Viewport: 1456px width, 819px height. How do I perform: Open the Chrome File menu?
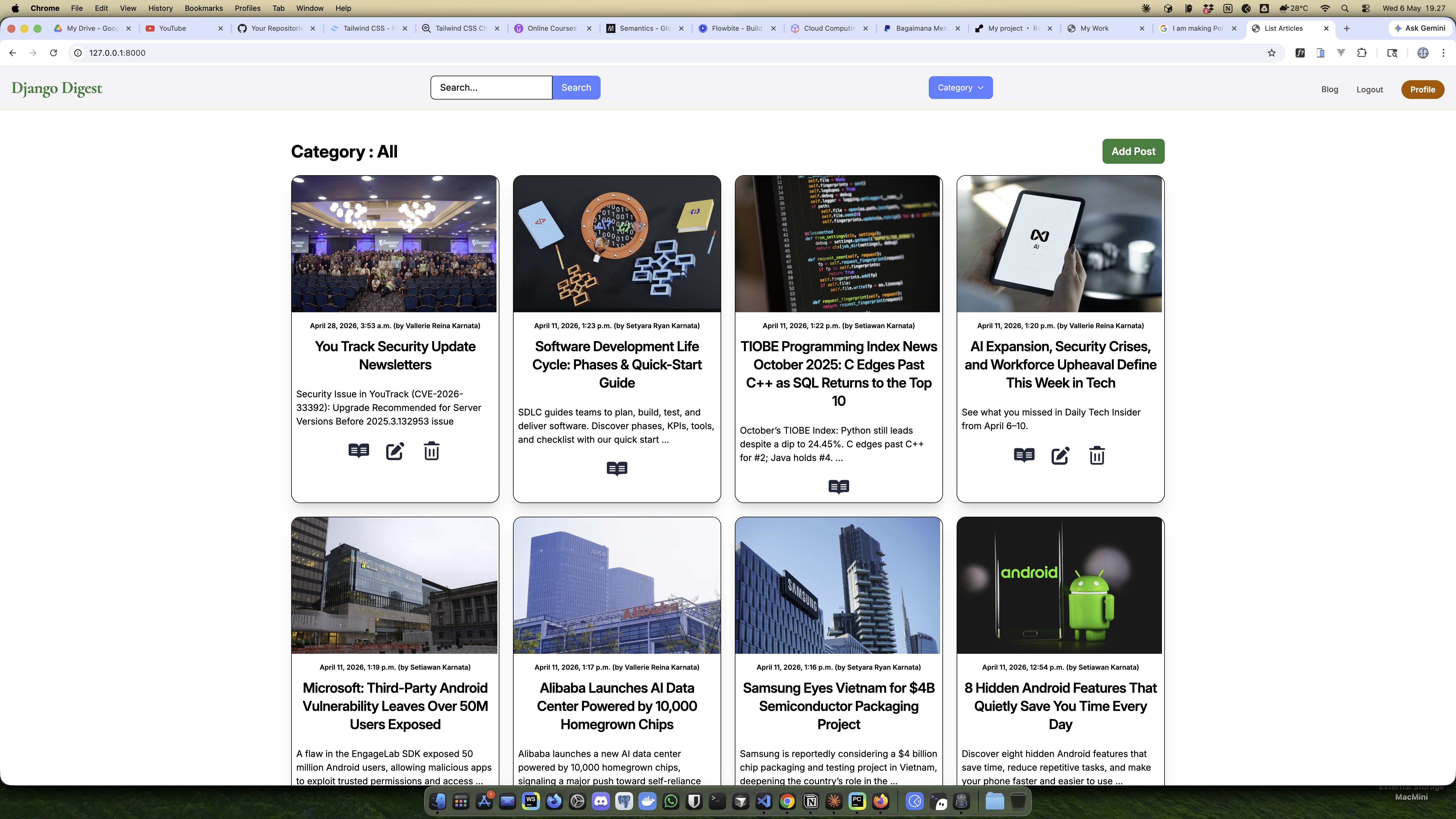tap(77, 8)
